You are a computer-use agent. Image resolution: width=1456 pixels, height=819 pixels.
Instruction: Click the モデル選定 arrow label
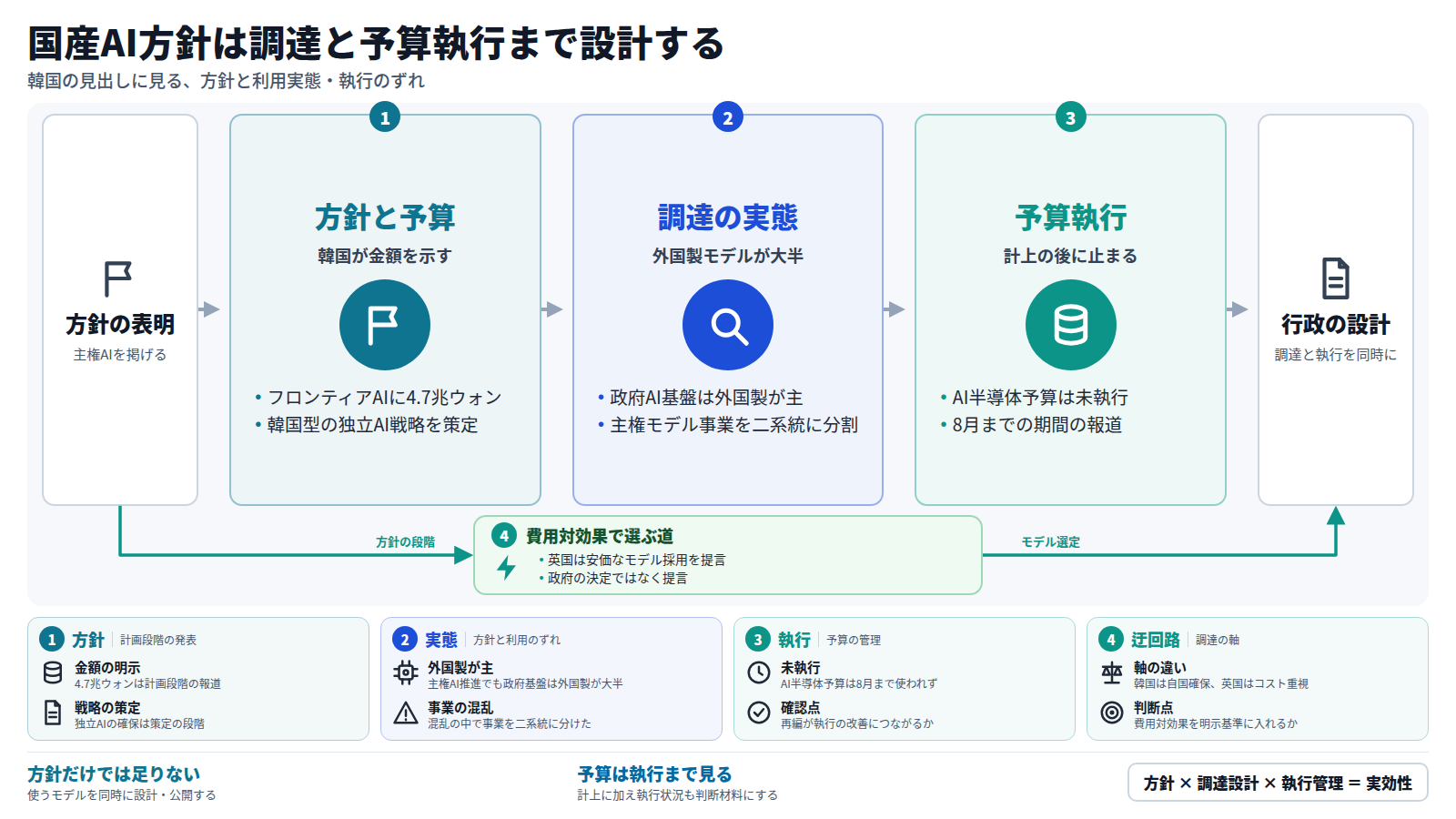point(1051,541)
